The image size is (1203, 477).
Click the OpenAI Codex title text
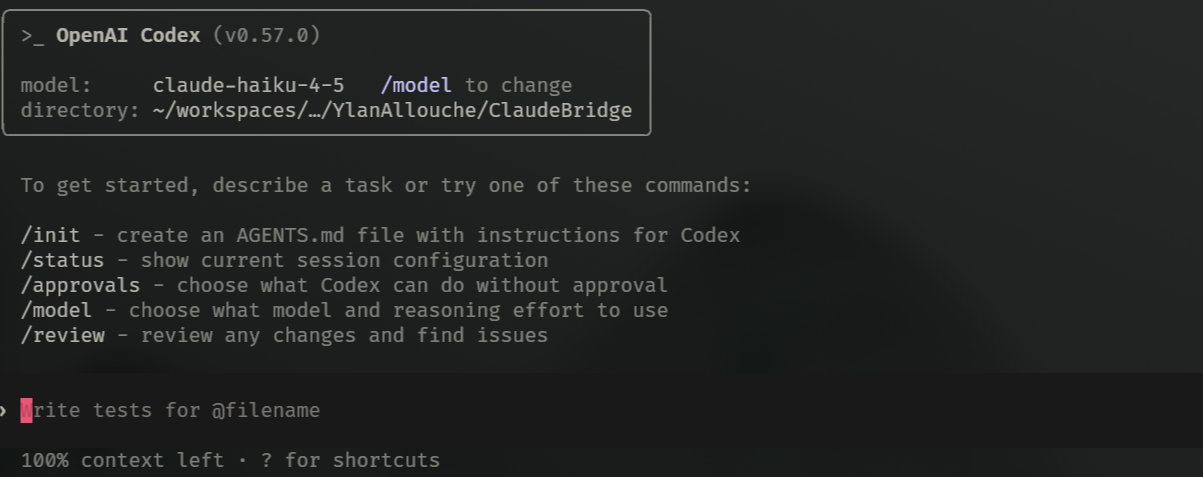coord(127,36)
